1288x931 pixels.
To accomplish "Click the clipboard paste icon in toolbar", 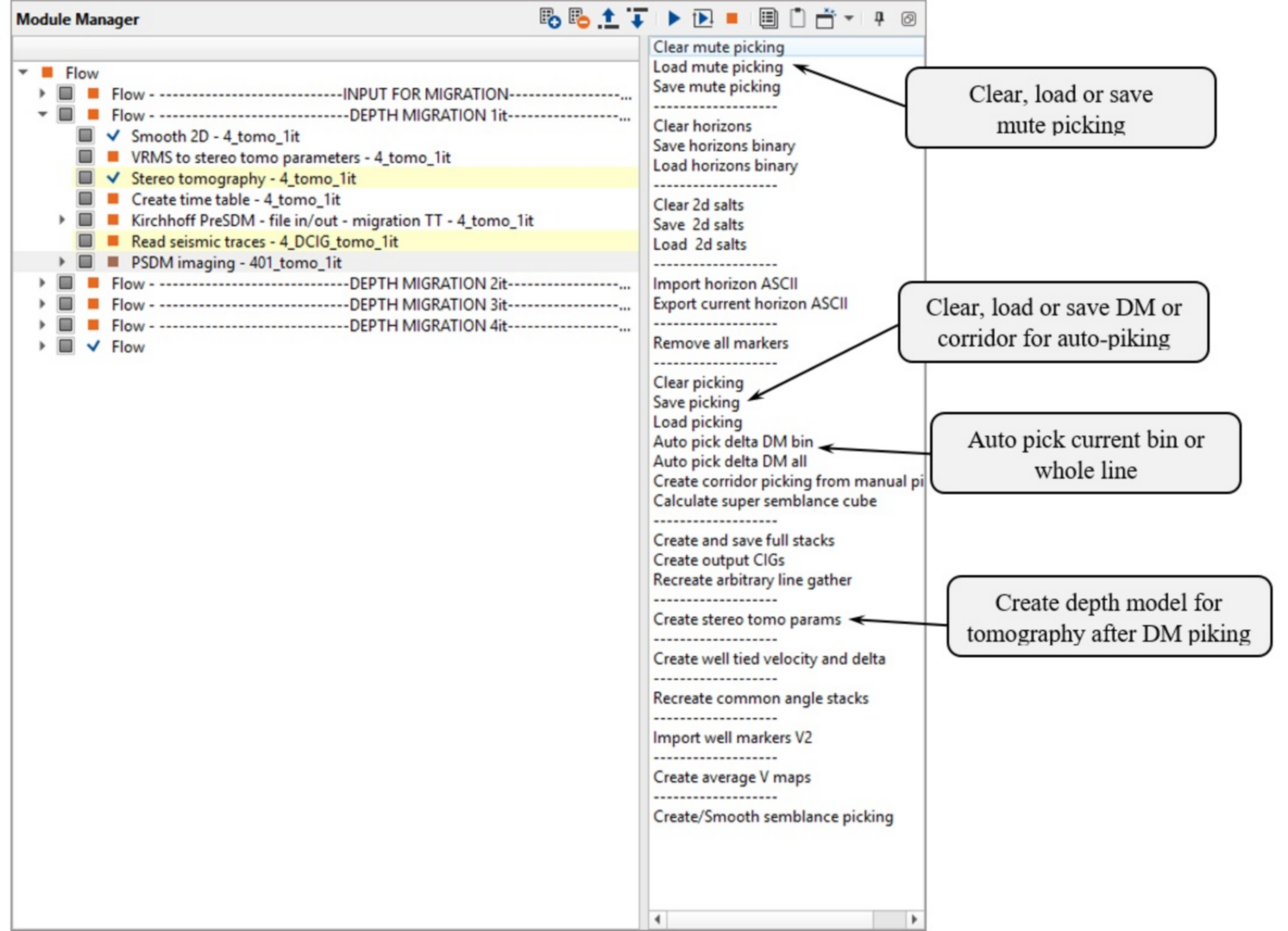I will click(x=797, y=18).
